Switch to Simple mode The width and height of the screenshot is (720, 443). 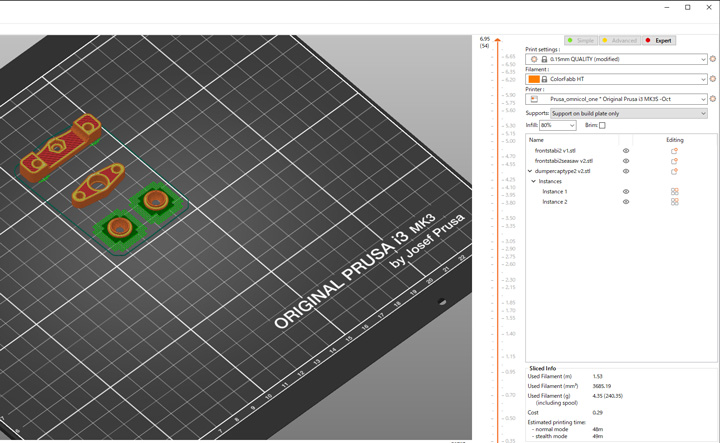tap(581, 40)
